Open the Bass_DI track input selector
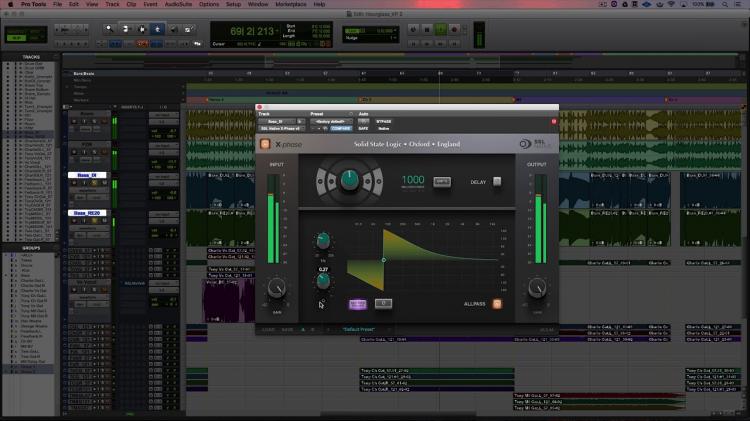Viewport: 750px width, 421px height. pos(163,177)
